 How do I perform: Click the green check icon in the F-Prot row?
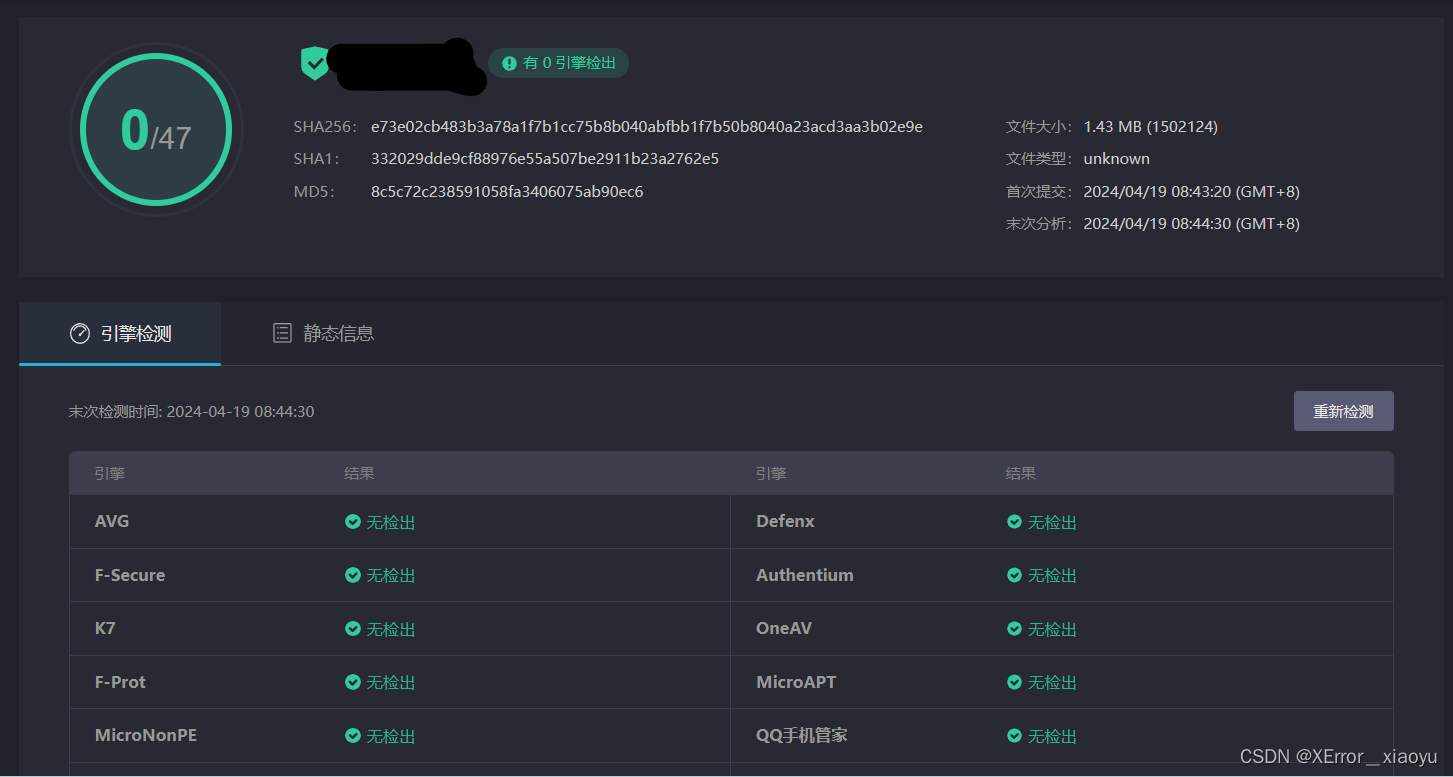point(352,682)
